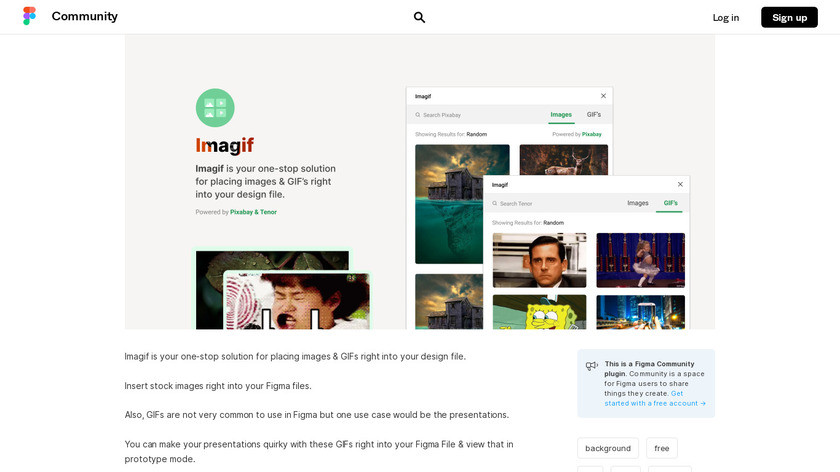This screenshot has width=840, height=472.
Task: Open the Pixabay & Tenor link
Action: [x=253, y=212]
